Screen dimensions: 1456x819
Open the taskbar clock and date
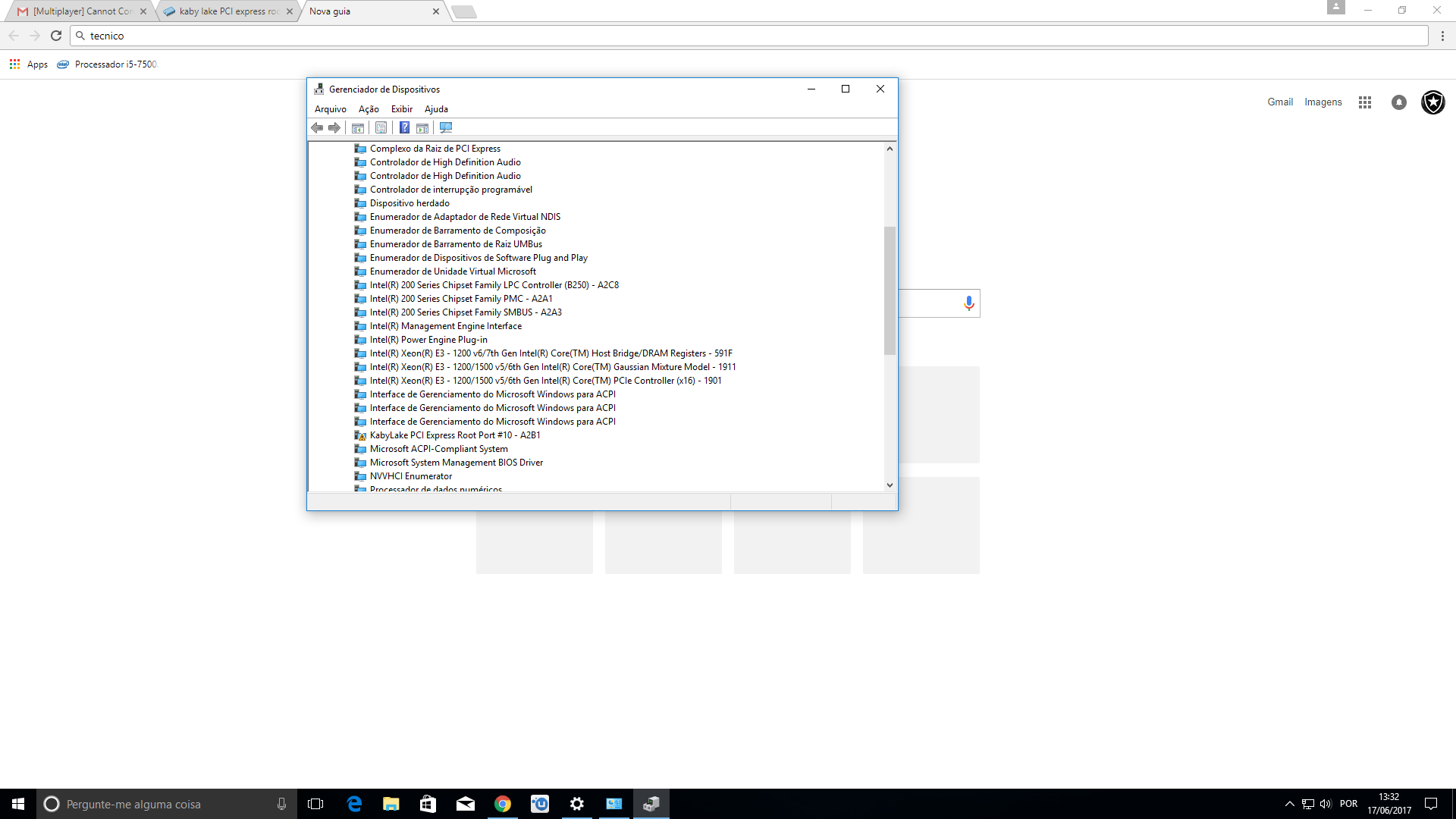1389,804
